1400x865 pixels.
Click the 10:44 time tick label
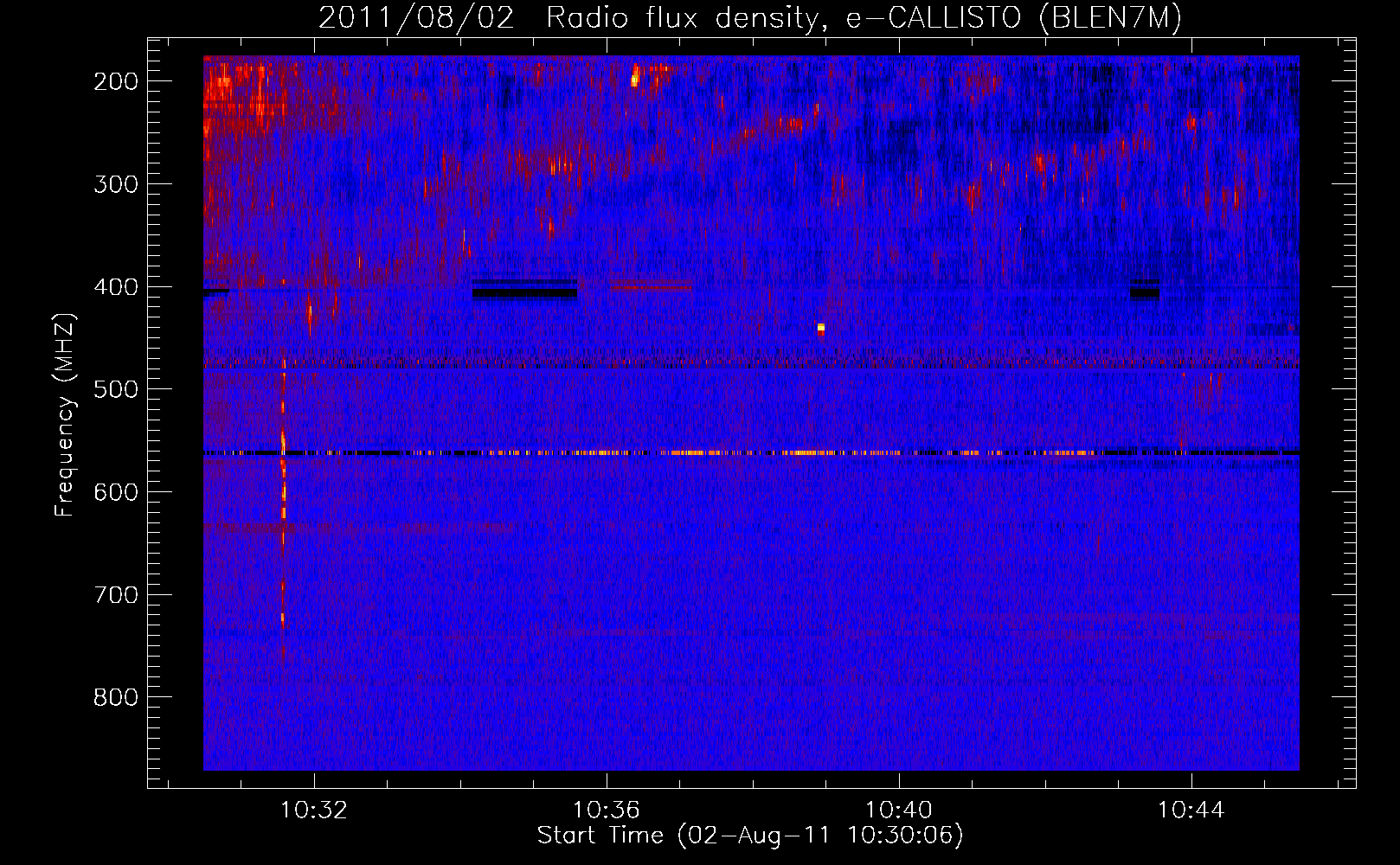(1191, 811)
